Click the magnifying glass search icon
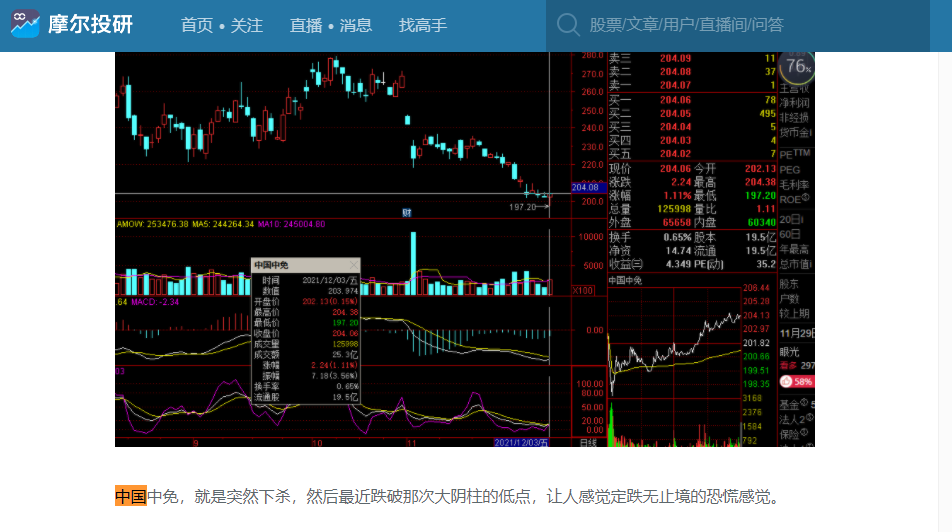 (568, 25)
